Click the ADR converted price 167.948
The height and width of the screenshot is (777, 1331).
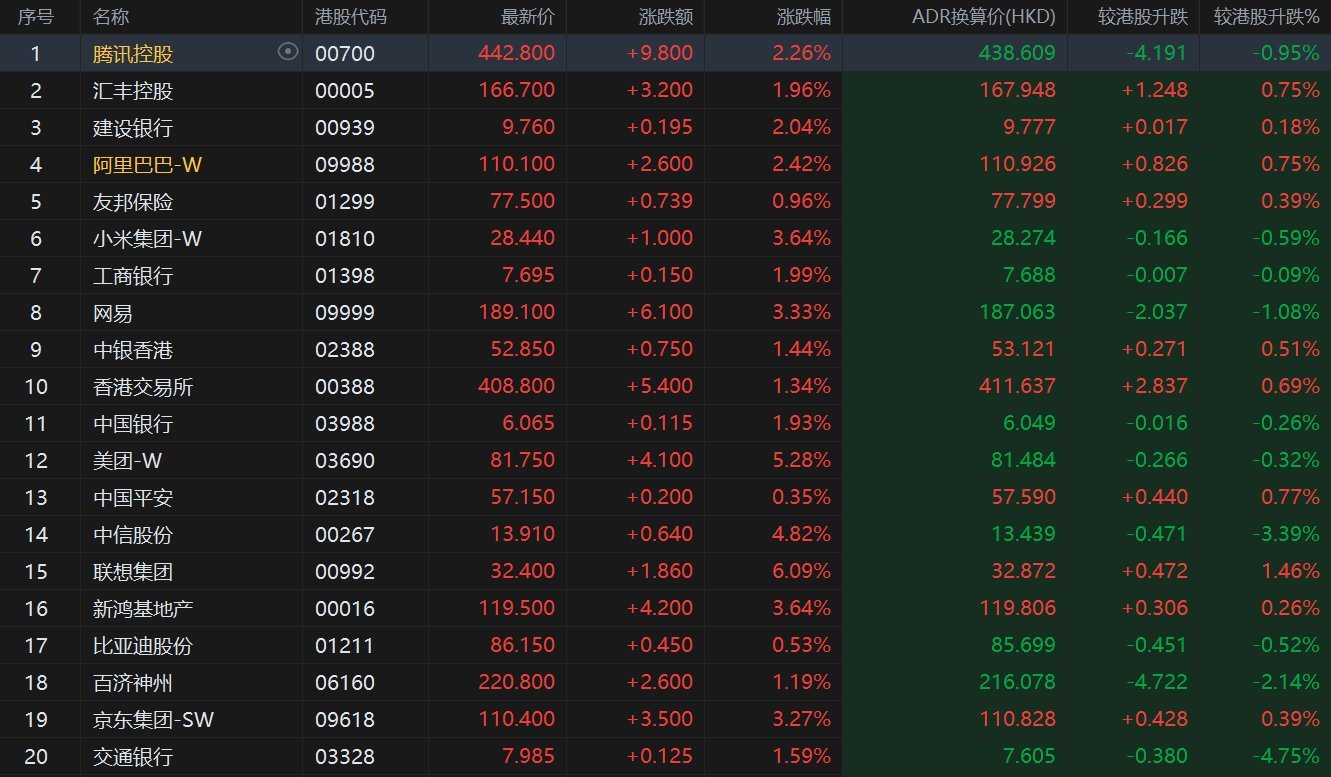[1017, 91]
